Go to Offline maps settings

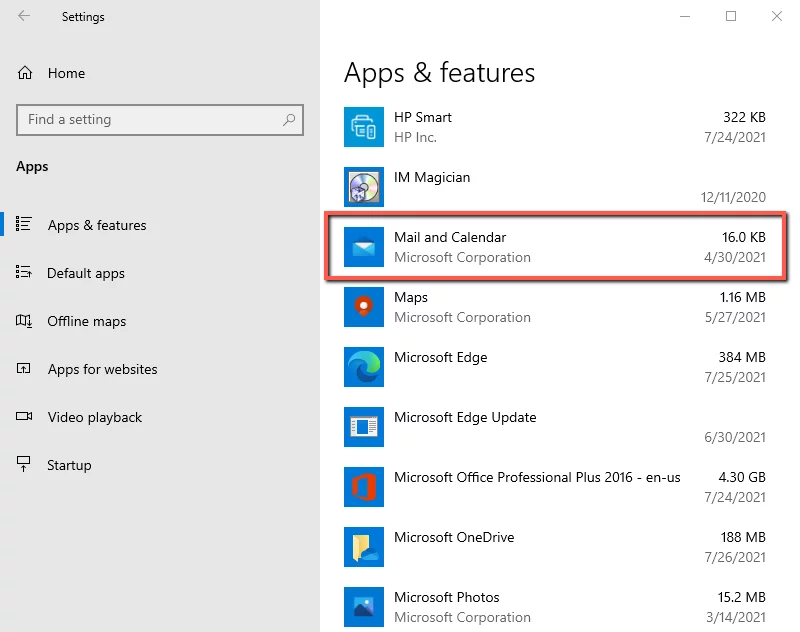(87, 321)
